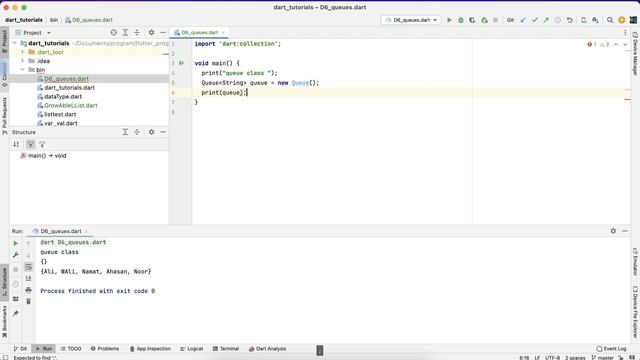
Task: Open the Event Log
Action: [x=611, y=349]
